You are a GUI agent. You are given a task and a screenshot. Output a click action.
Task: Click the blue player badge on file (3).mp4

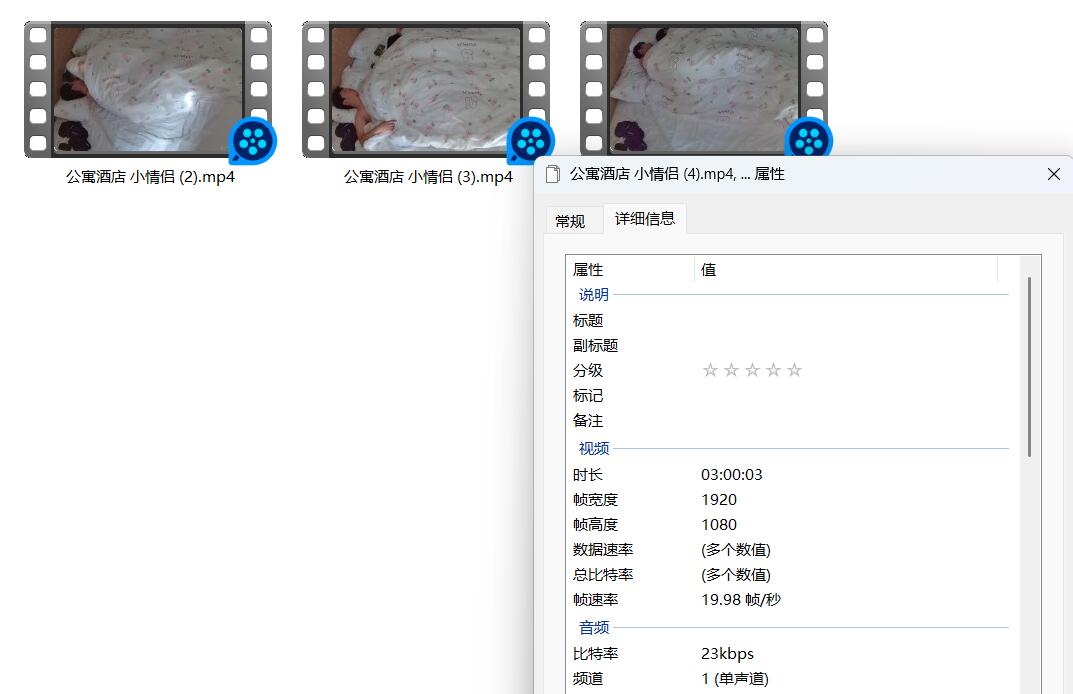pyautogui.click(x=531, y=140)
